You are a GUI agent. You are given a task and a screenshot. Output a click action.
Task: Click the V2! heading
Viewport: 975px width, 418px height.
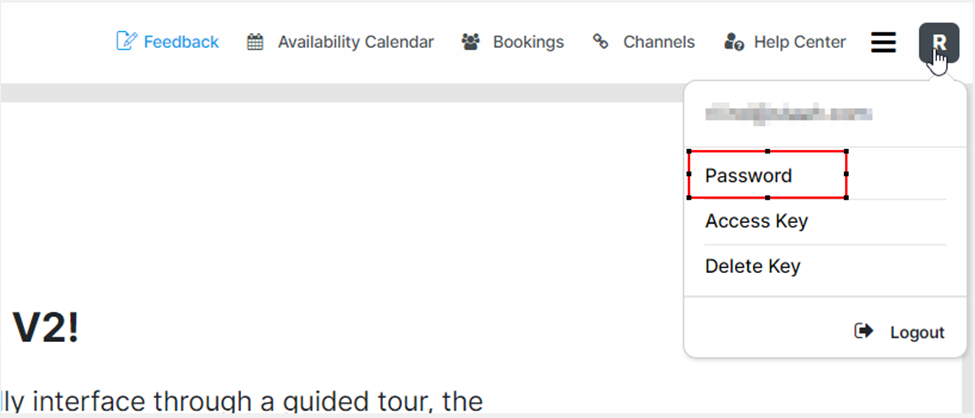(45, 328)
